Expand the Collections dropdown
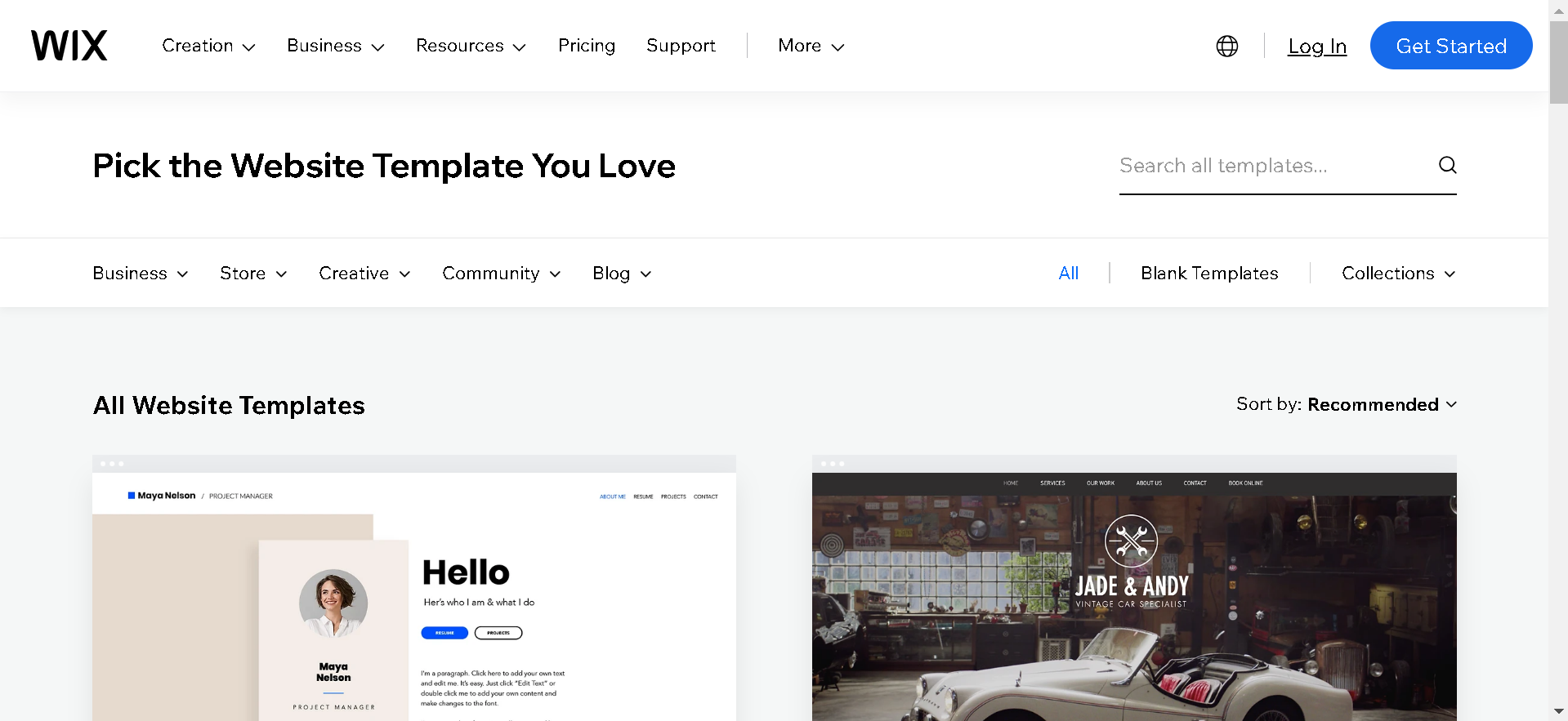1568x721 pixels. coord(1399,274)
